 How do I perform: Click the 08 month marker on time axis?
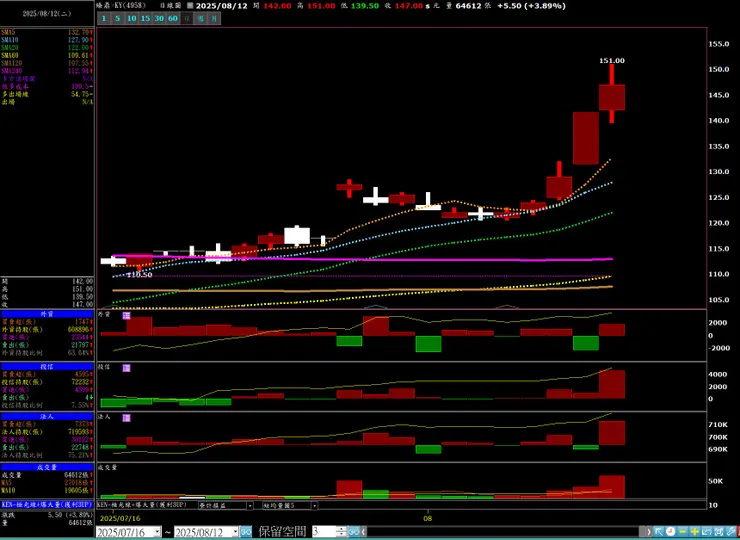(428, 518)
